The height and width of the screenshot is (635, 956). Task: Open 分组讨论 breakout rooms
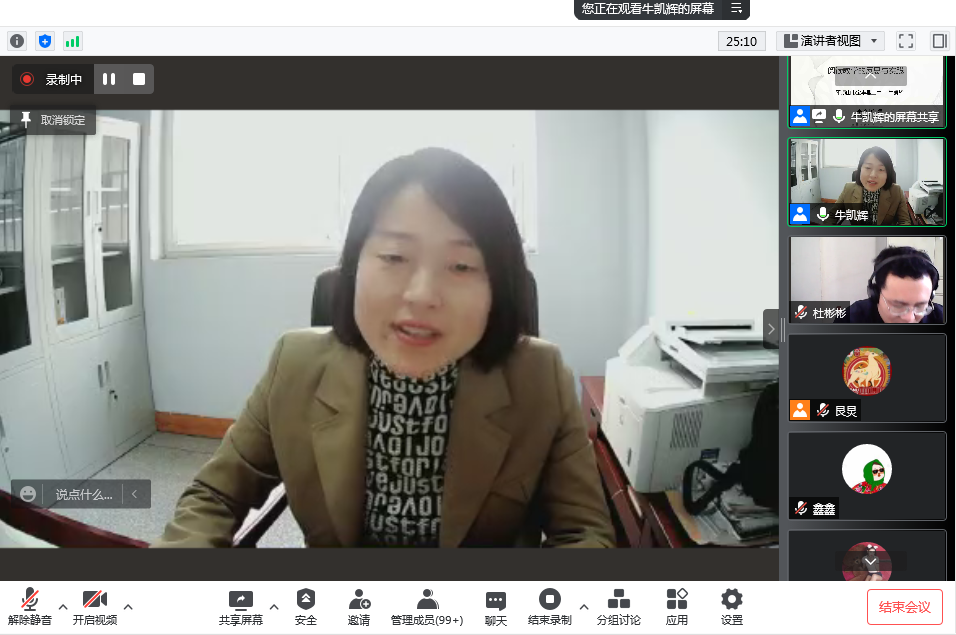coord(619,607)
